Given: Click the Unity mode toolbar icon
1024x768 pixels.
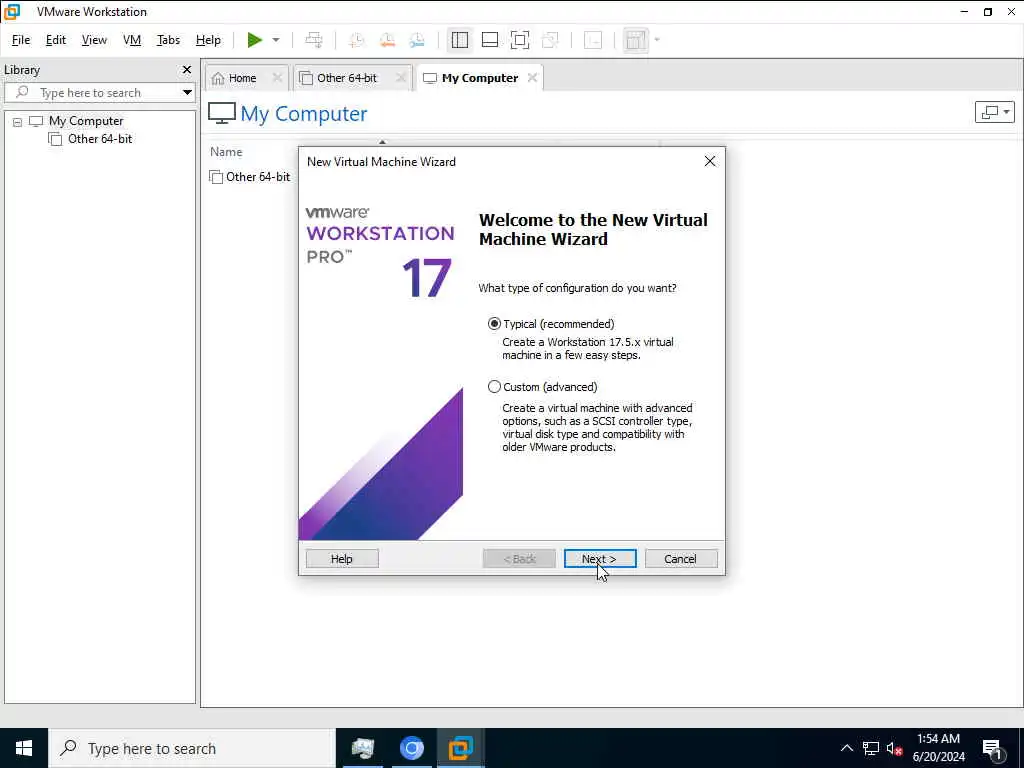Looking at the screenshot, I should click(x=551, y=40).
